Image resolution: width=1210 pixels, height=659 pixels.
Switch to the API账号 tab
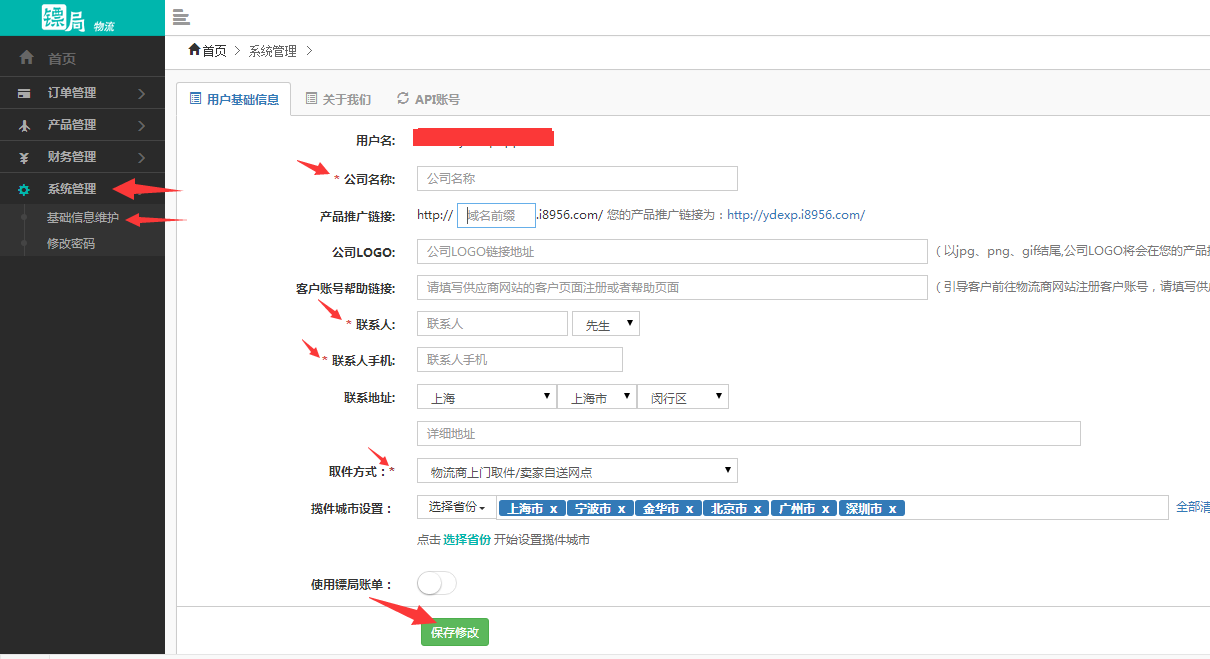[429, 99]
